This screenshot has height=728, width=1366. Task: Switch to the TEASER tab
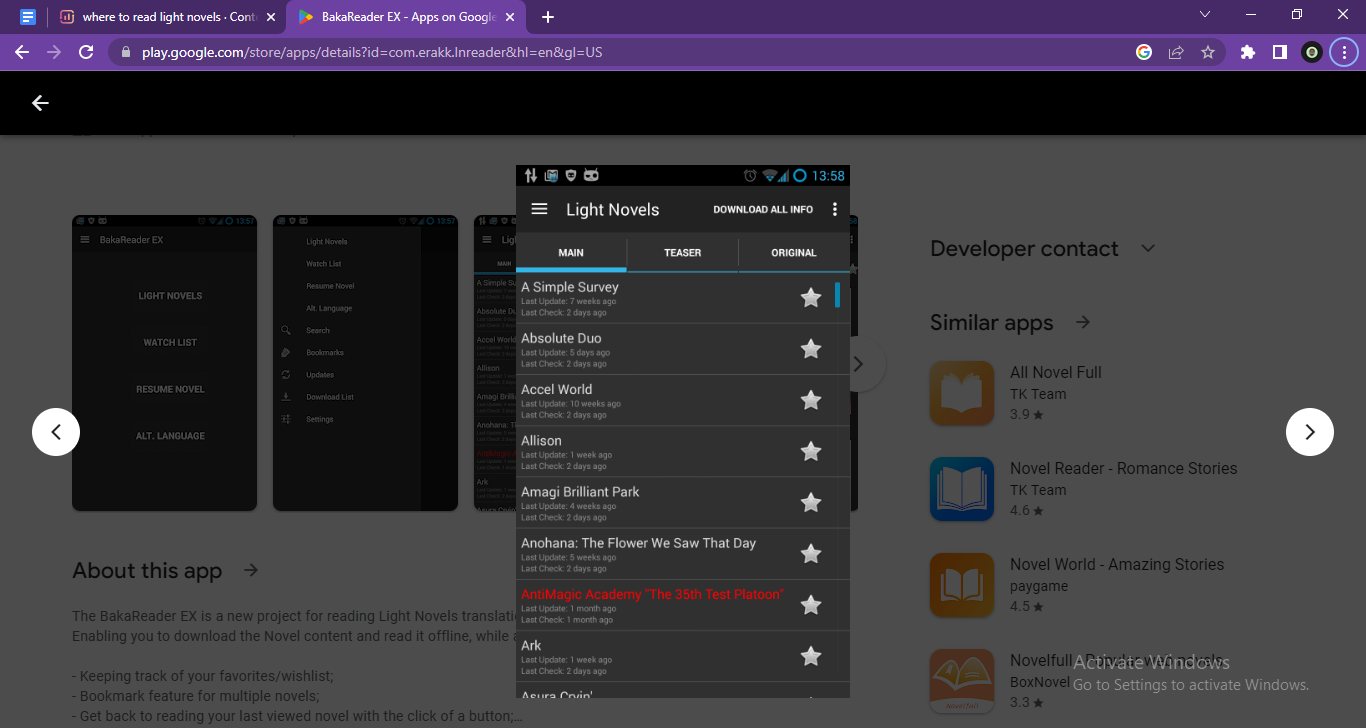click(683, 253)
